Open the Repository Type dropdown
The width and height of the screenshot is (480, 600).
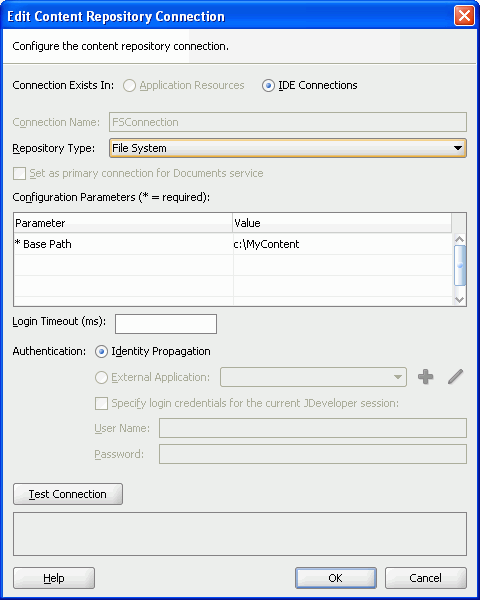tap(287, 148)
